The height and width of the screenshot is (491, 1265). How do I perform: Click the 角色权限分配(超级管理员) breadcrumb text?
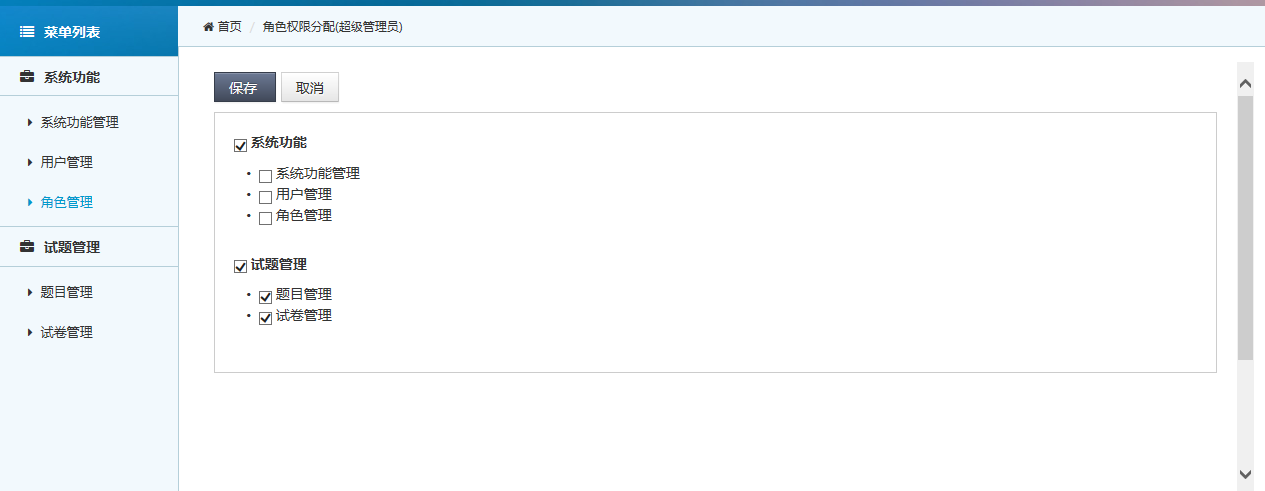333,27
